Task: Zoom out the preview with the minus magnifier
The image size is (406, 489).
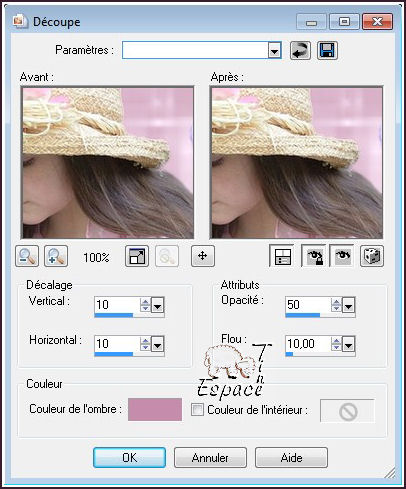Action: tap(27, 256)
